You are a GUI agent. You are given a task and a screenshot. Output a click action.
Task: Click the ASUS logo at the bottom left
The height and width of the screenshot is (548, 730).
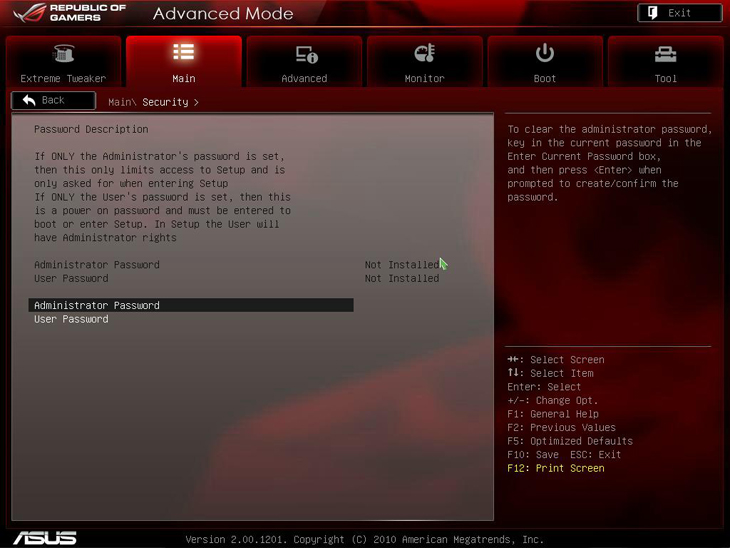(x=45, y=537)
